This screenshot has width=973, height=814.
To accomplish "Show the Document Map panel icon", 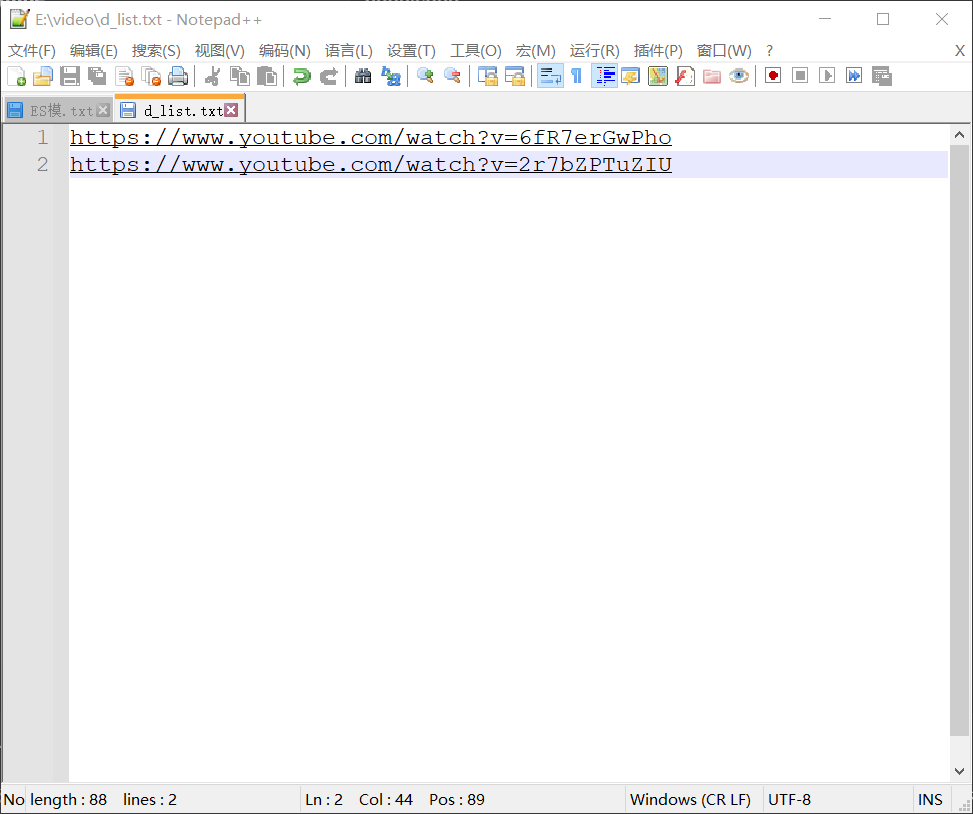I will pyautogui.click(x=658, y=76).
